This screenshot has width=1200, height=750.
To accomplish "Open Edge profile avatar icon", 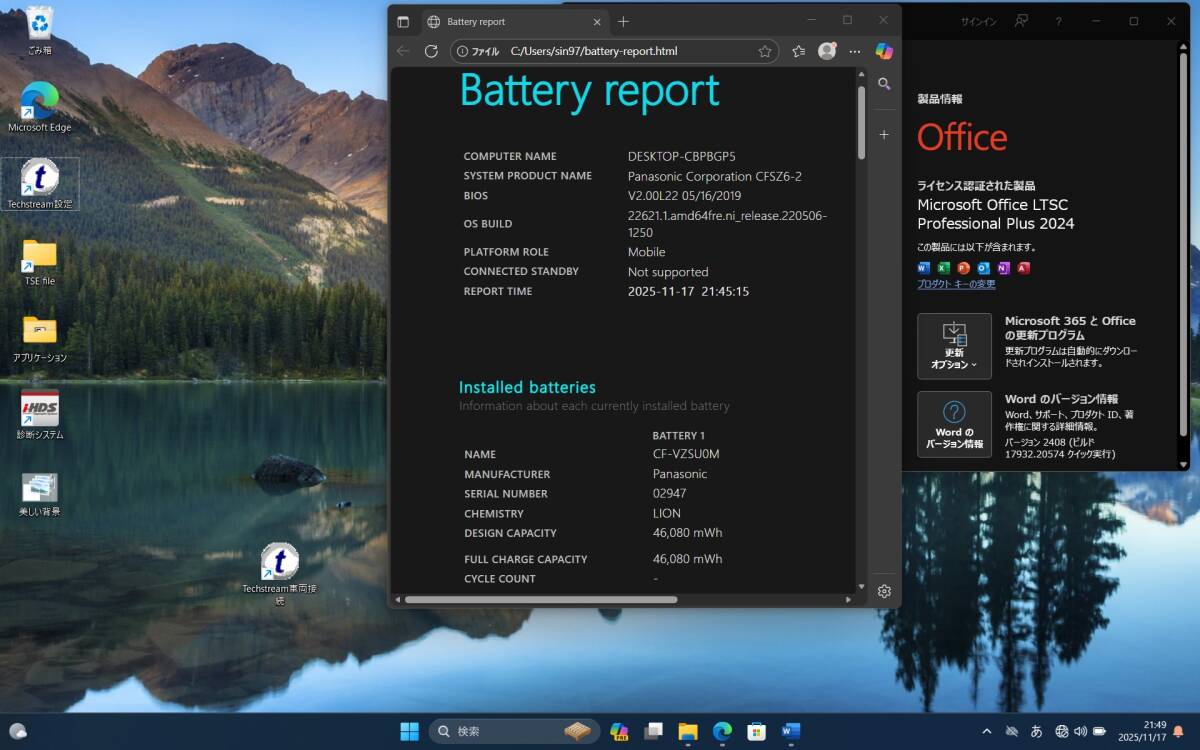I will [x=827, y=51].
